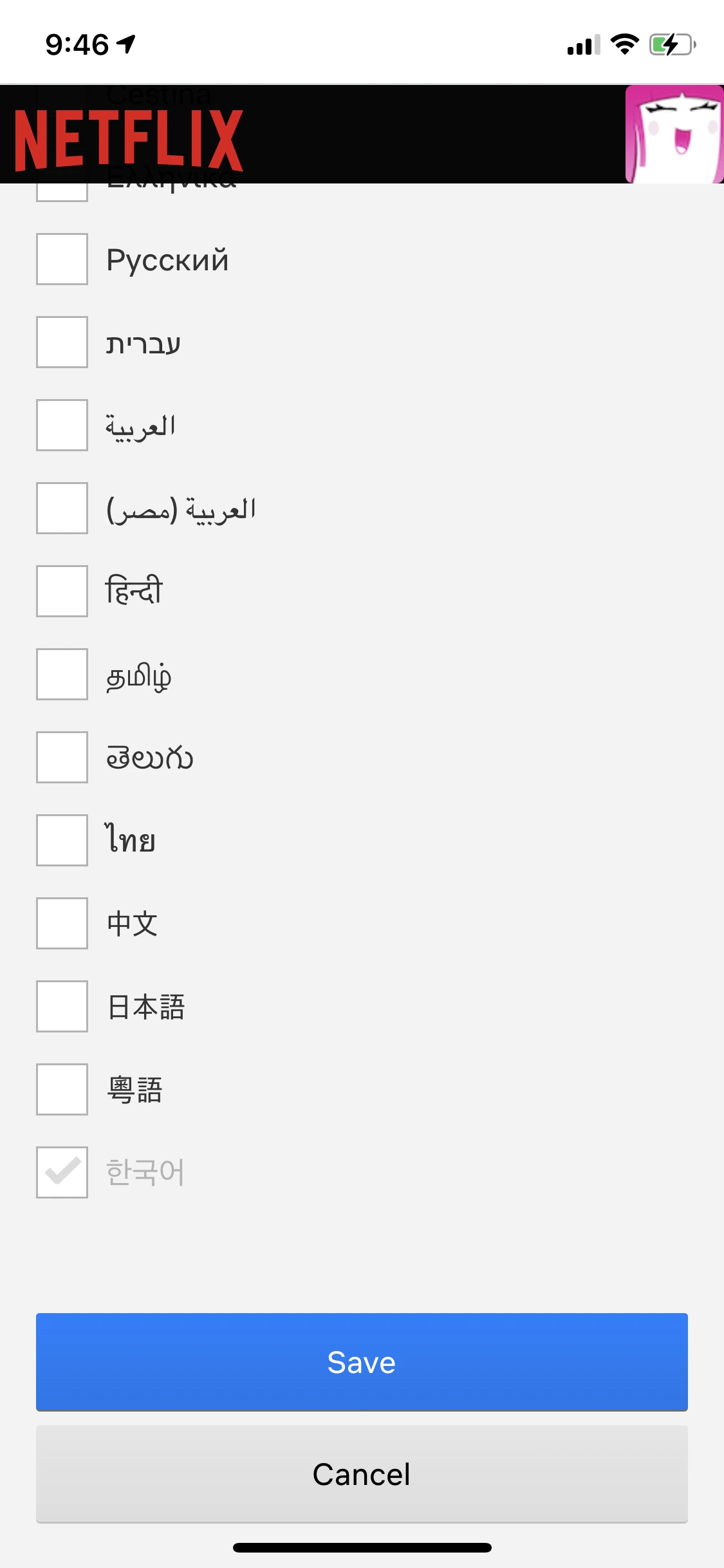
Task: Check the தமிழ் option
Action: [x=62, y=675]
